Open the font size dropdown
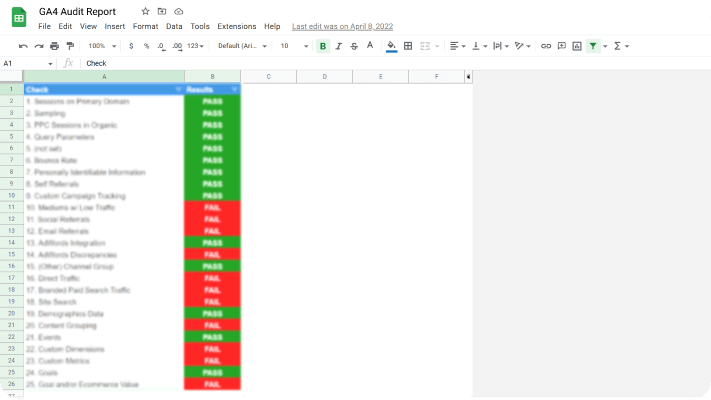The height and width of the screenshot is (400, 711). pyautogui.click(x=294, y=46)
